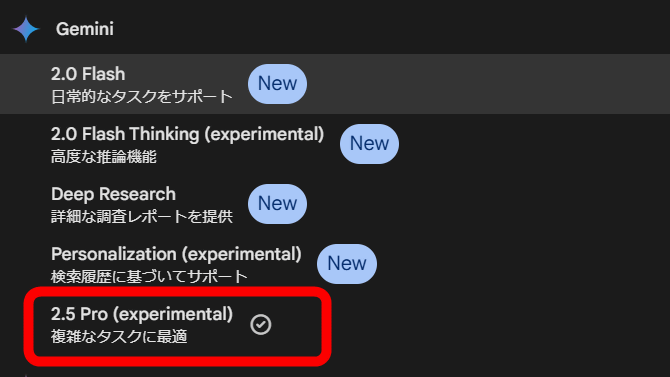Click the 2.0 Flash title label
The image size is (670, 377).
[88, 74]
